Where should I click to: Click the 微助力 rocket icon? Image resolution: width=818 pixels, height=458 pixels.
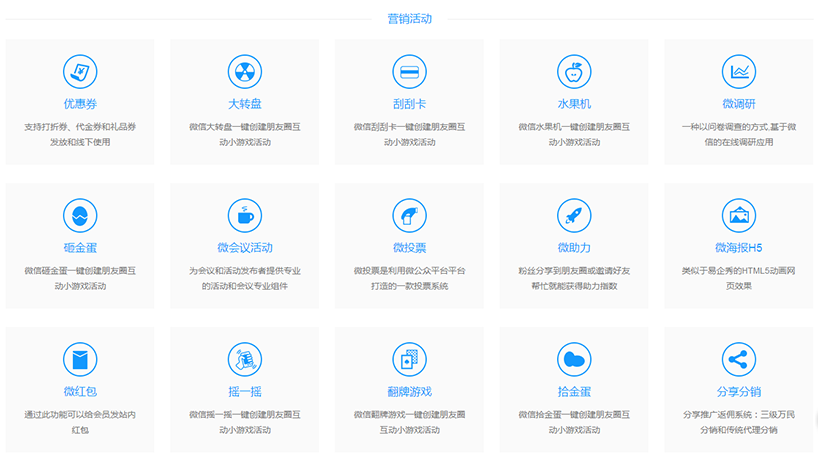coord(574,215)
